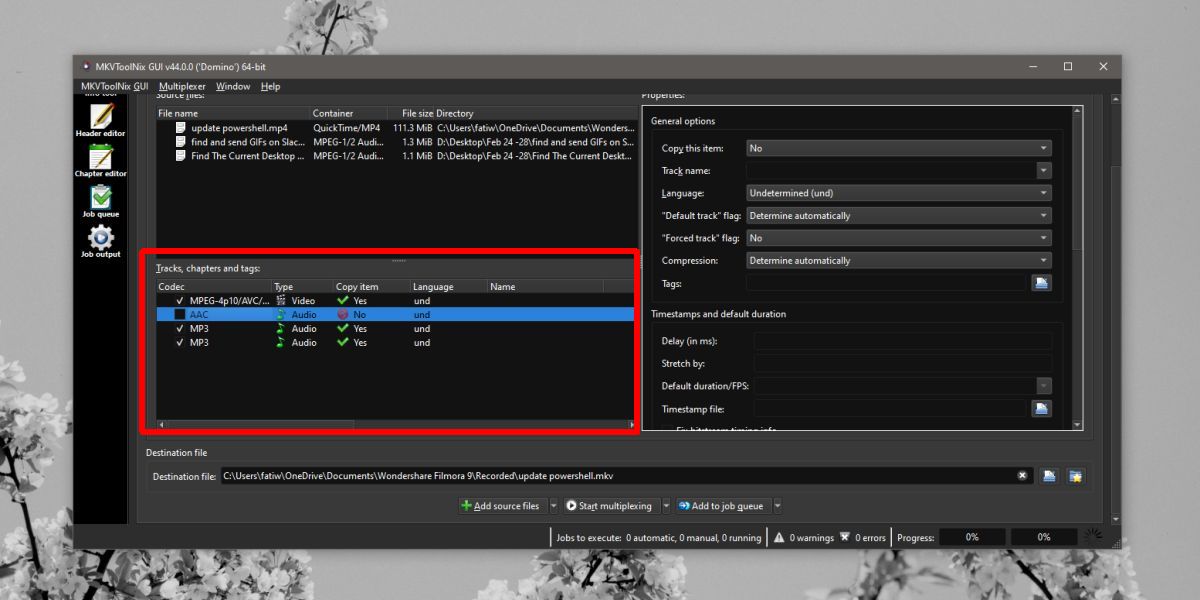This screenshot has width=1200, height=600.
Task: Open the MKVToolNix GUI menu
Action: coord(114,86)
